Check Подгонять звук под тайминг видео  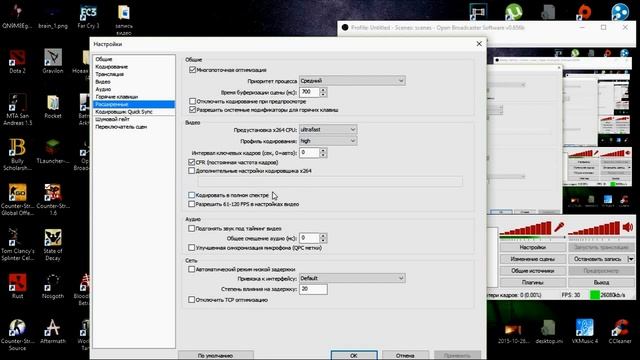click(191, 229)
